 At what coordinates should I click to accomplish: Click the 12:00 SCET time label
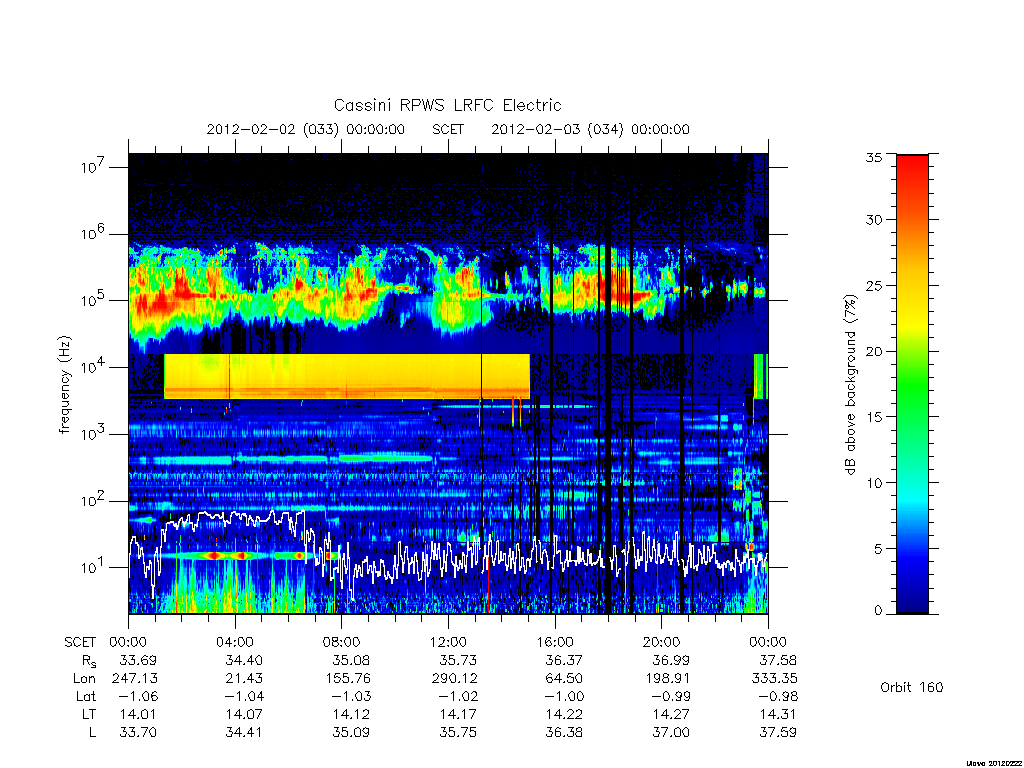click(x=448, y=642)
